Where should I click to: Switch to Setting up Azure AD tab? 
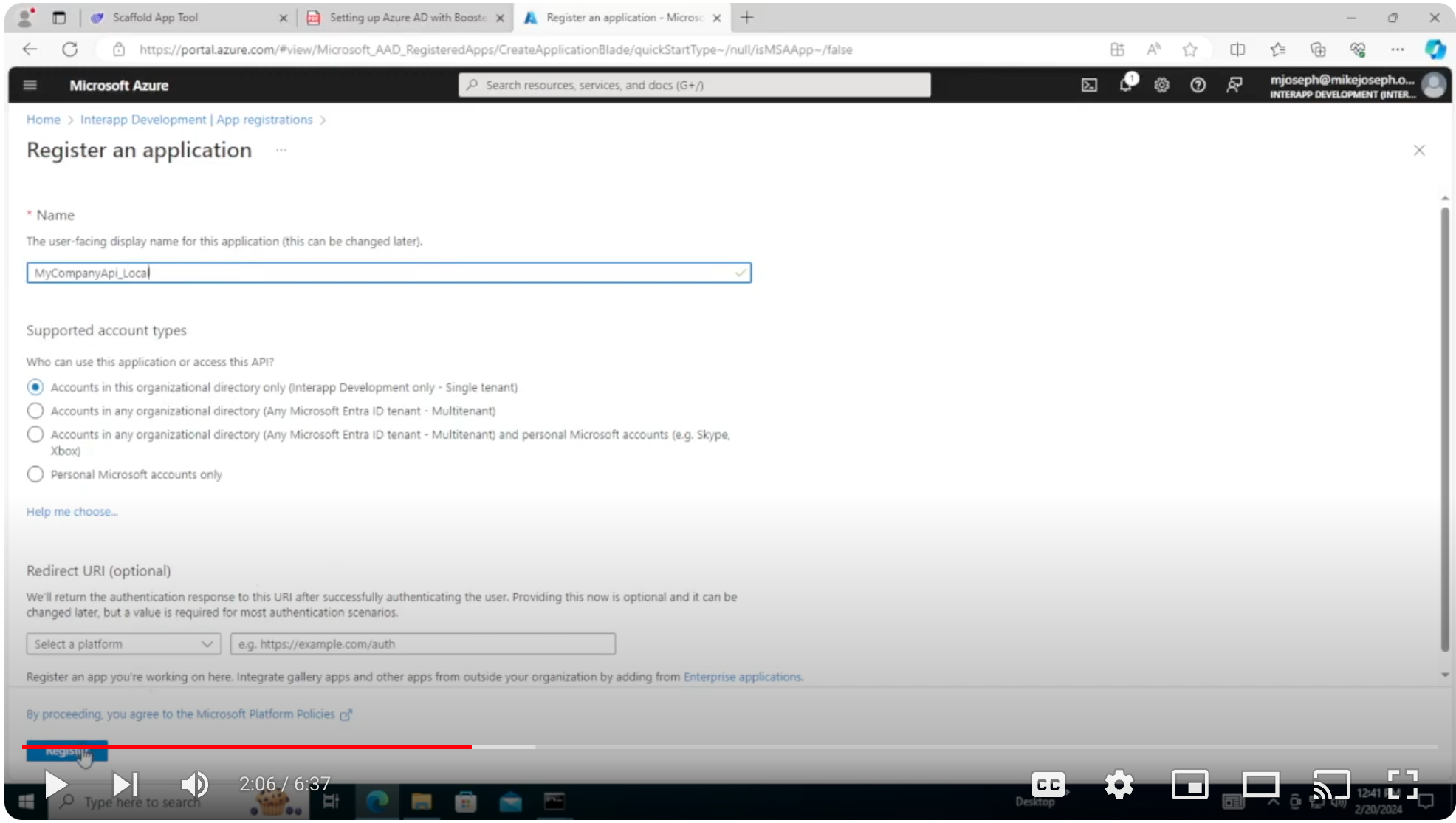[x=407, y=17]
